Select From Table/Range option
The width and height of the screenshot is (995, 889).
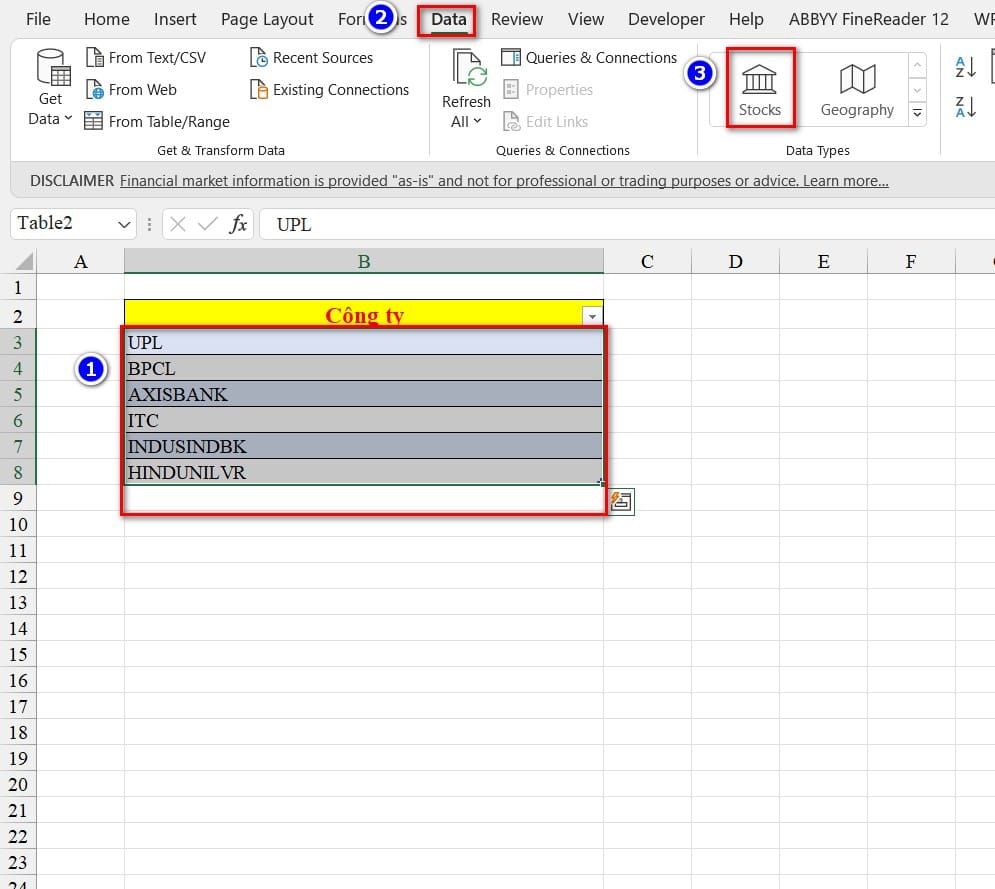[157, 121]
